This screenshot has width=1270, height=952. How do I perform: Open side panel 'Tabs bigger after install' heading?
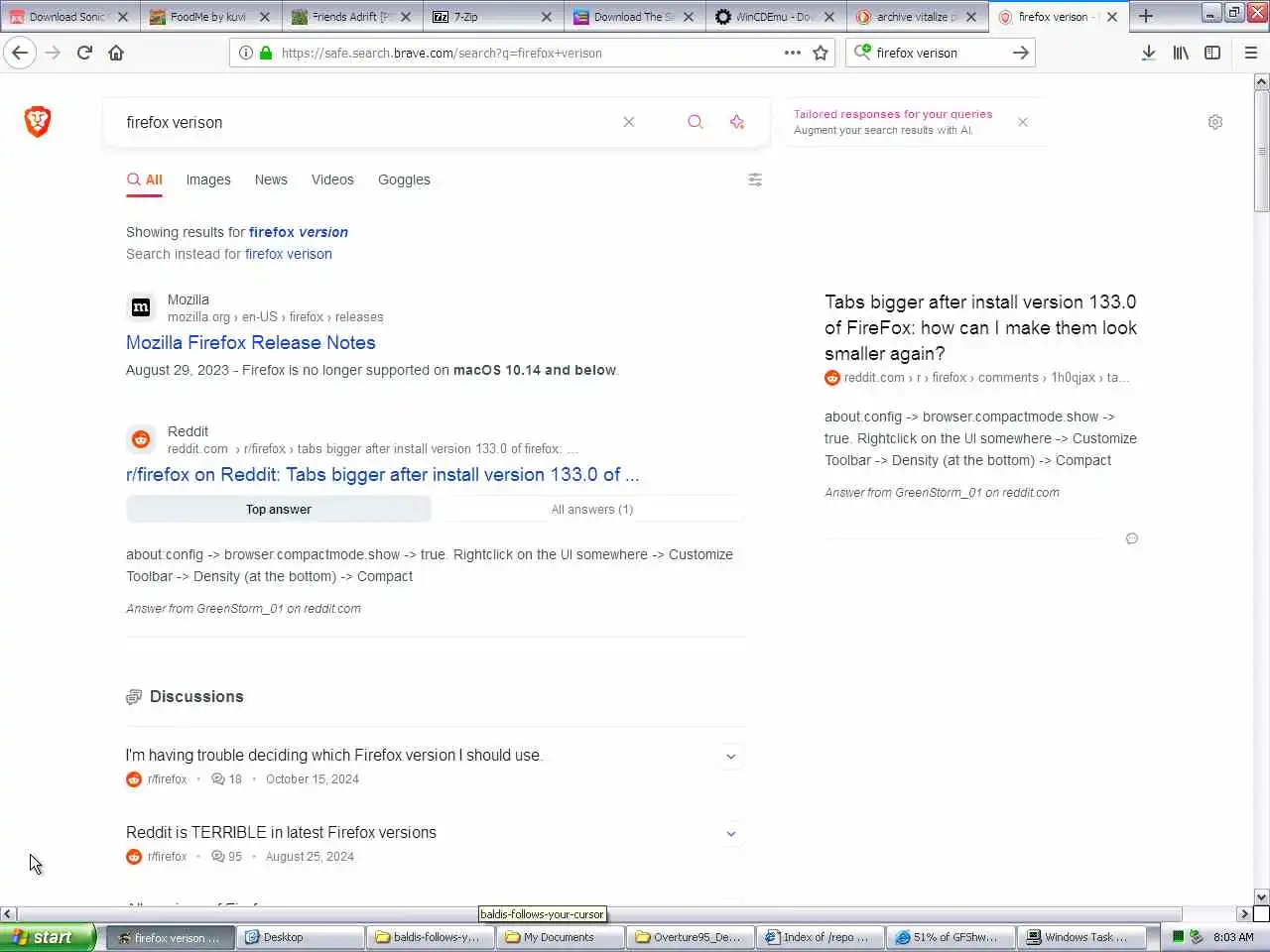980,327
